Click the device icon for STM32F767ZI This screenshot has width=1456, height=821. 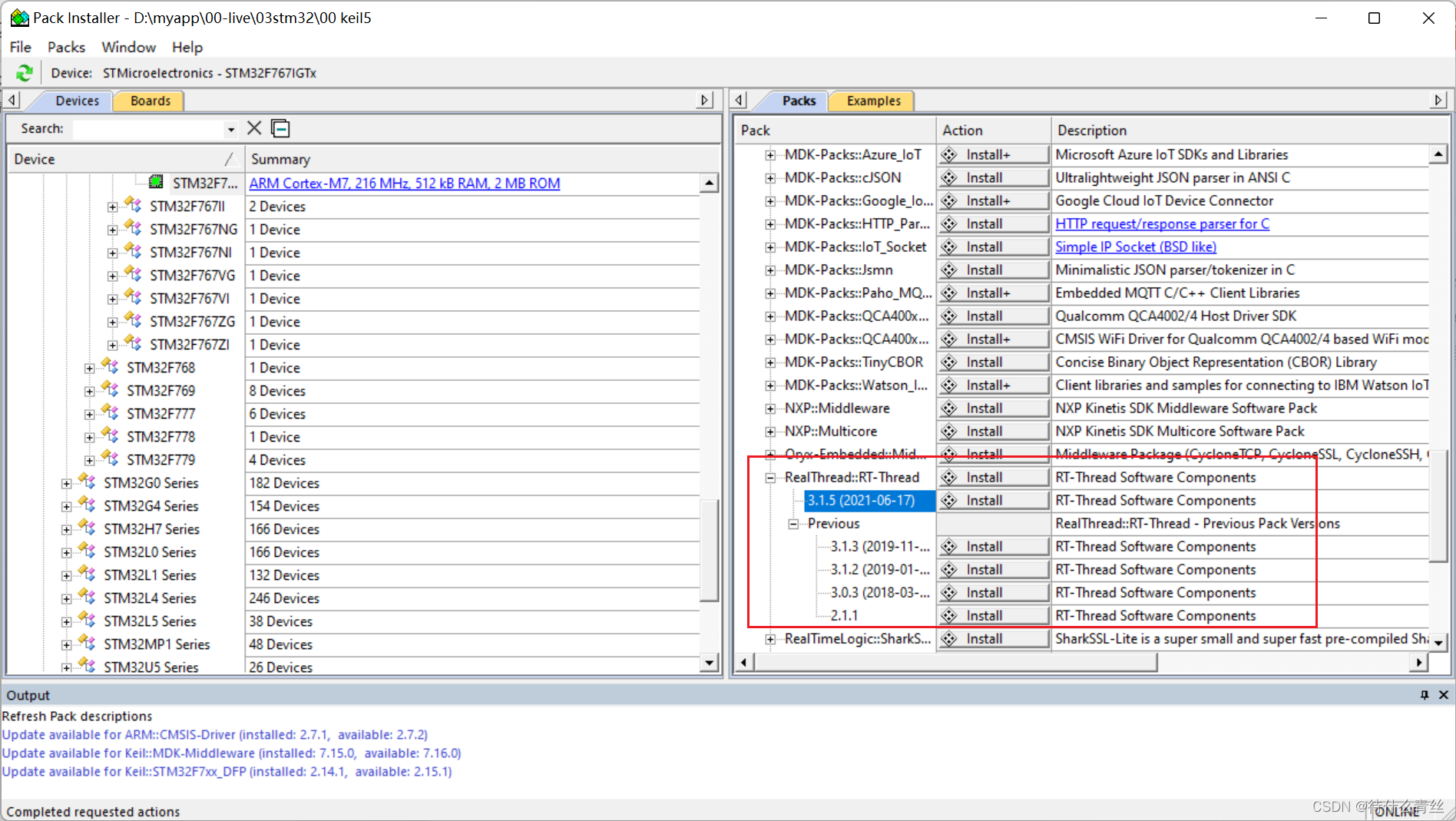pyautogui.click(x=134, y=343)
